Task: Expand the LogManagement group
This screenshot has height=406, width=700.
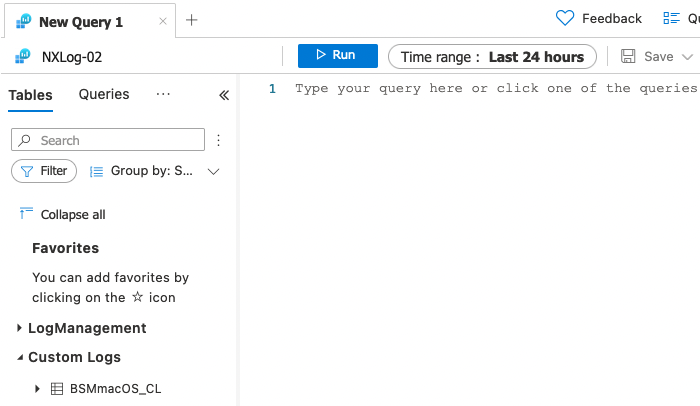Action: point(21,328)
